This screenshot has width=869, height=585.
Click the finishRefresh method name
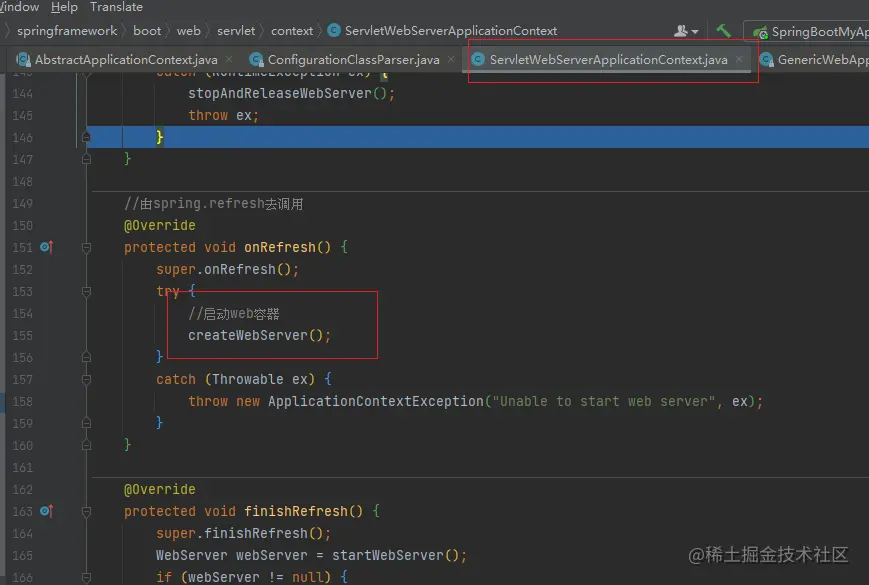click(x=295, y=511)
